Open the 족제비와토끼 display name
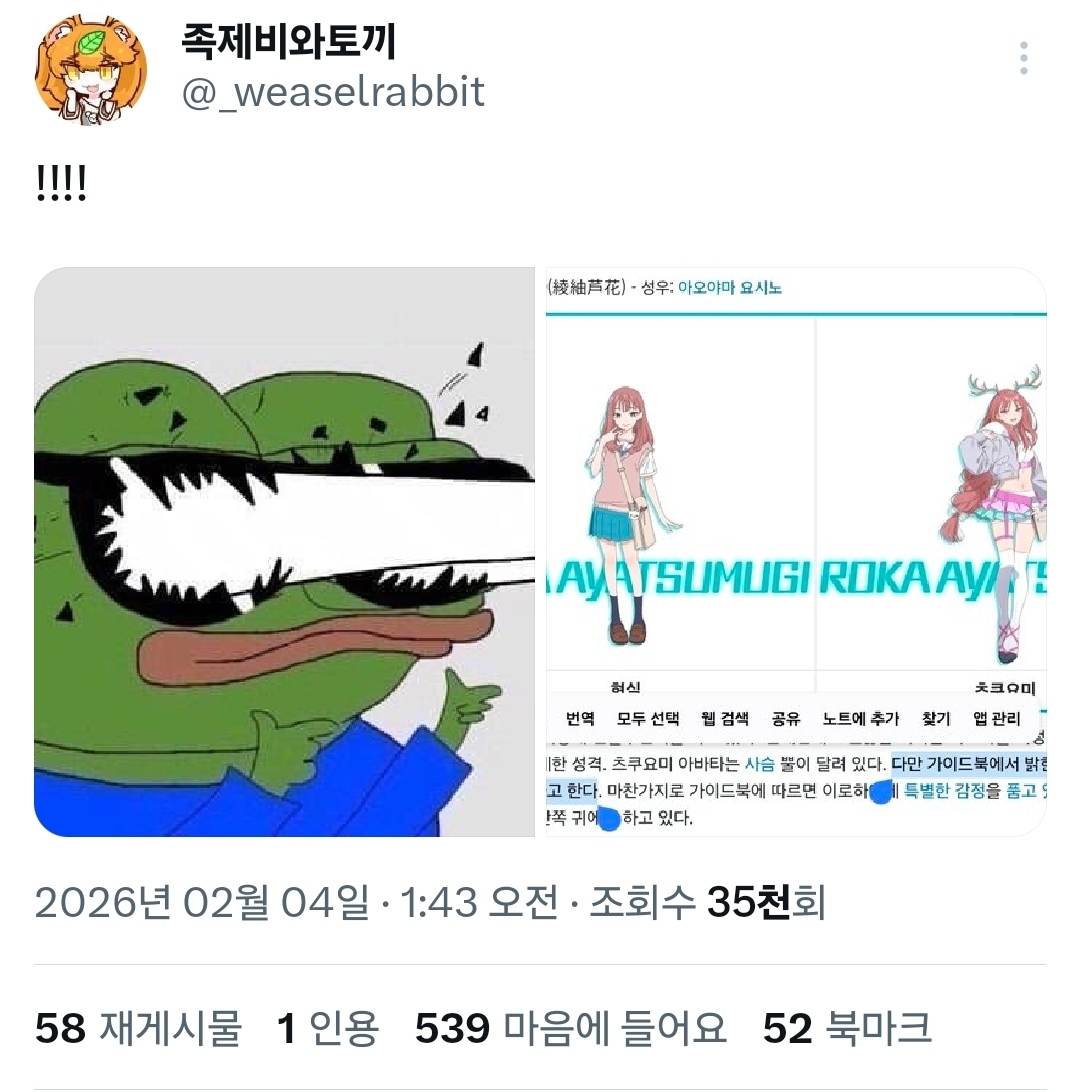The width and height of the screenshot is (1080, 1092). coord(288,40)
